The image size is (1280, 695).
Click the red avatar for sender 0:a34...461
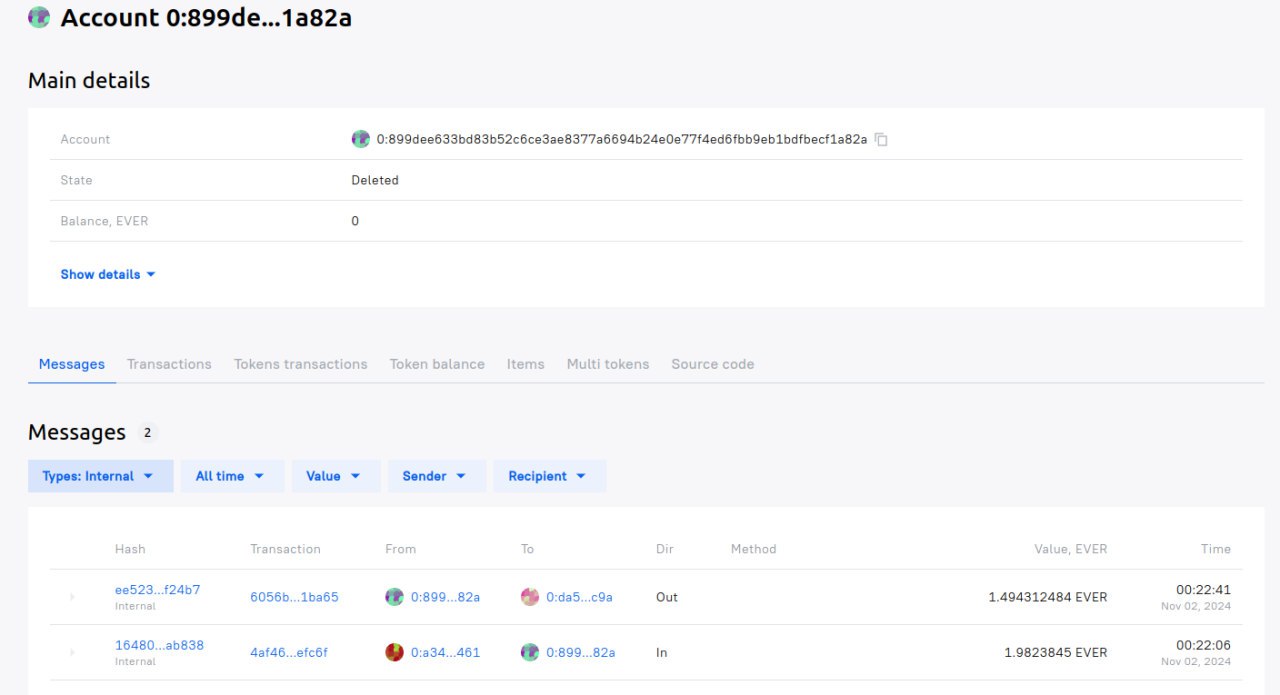pos(394,652)
